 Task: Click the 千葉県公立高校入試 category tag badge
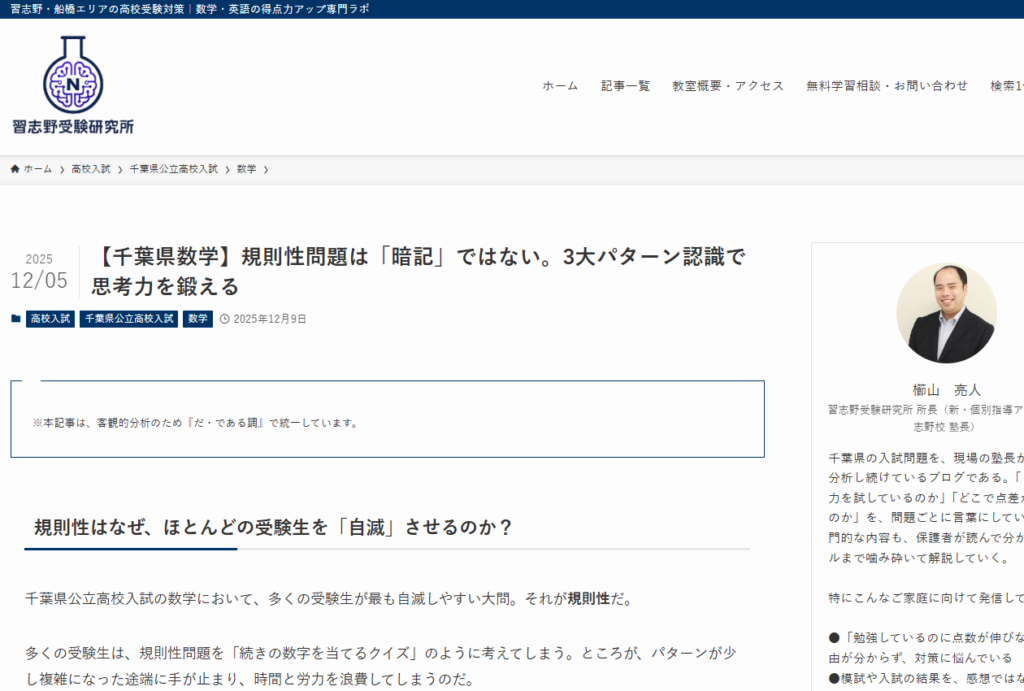coord(129,319)
